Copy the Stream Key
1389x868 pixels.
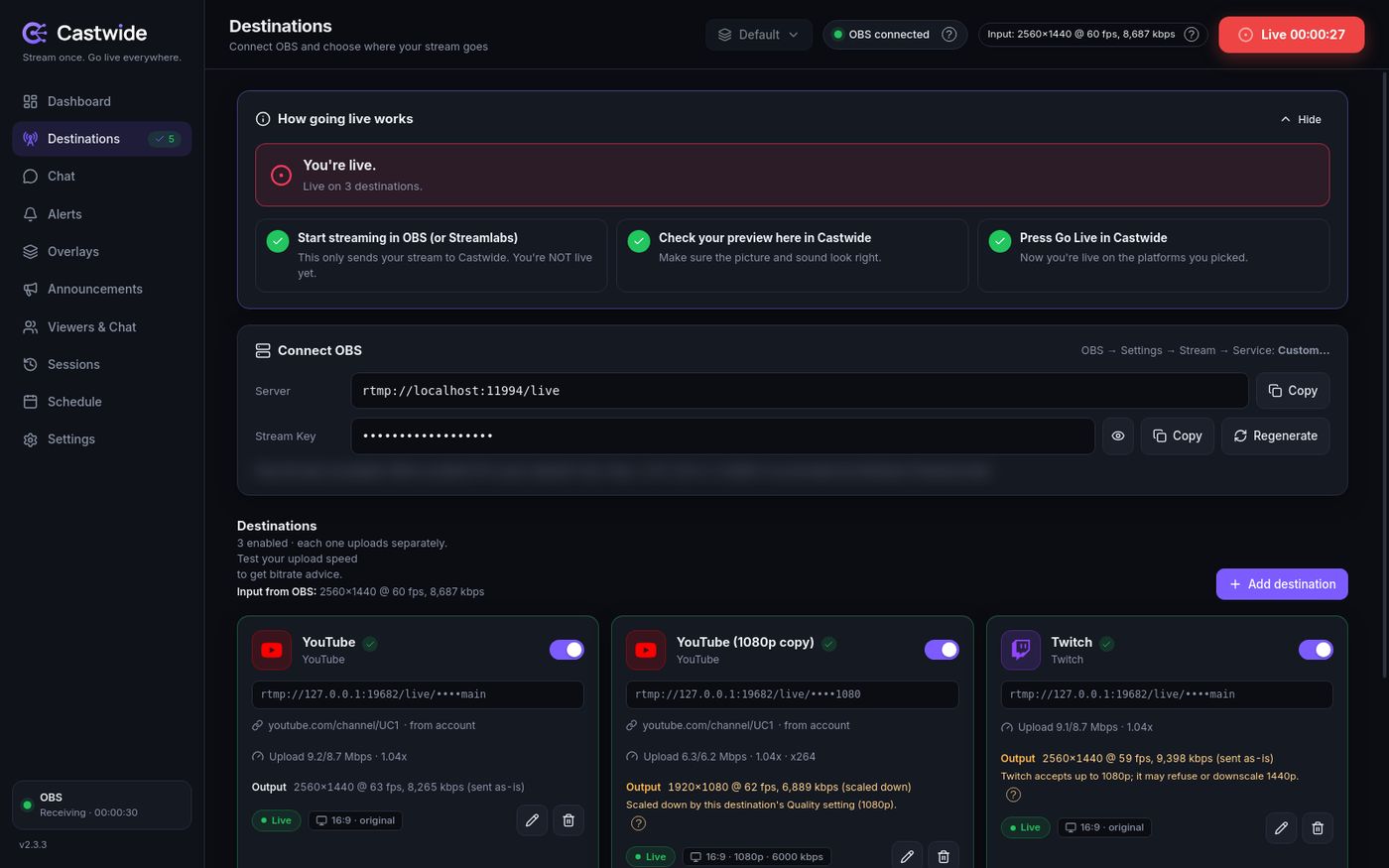(x=1178, y=436)
